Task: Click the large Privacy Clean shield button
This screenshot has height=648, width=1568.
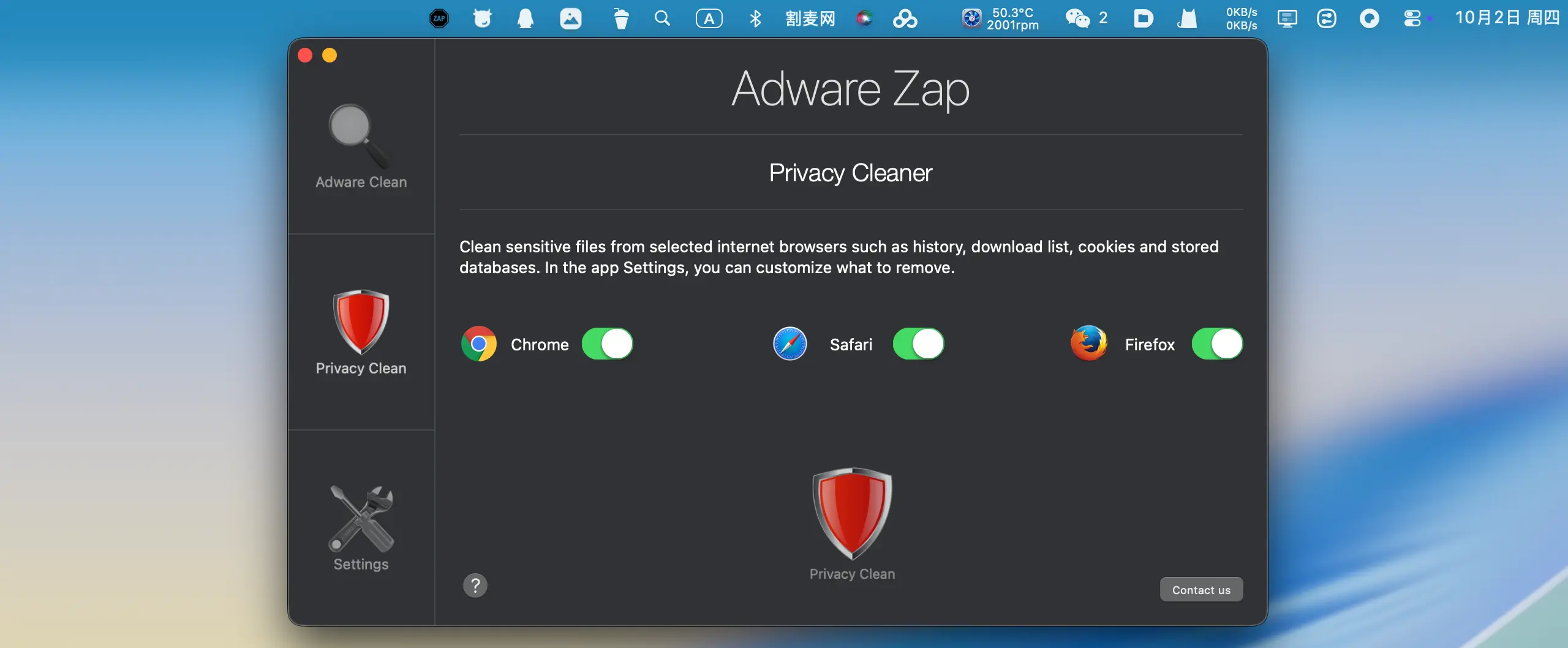Action: pos(851,514)
